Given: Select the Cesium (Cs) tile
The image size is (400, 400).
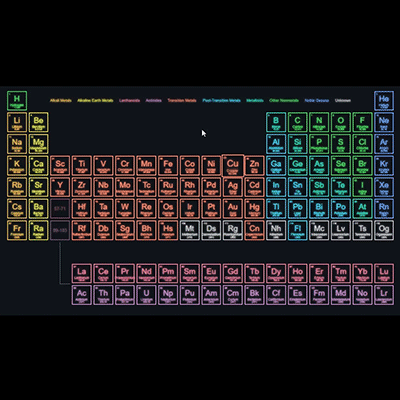Looking at the screenshot, I should 17,209.
